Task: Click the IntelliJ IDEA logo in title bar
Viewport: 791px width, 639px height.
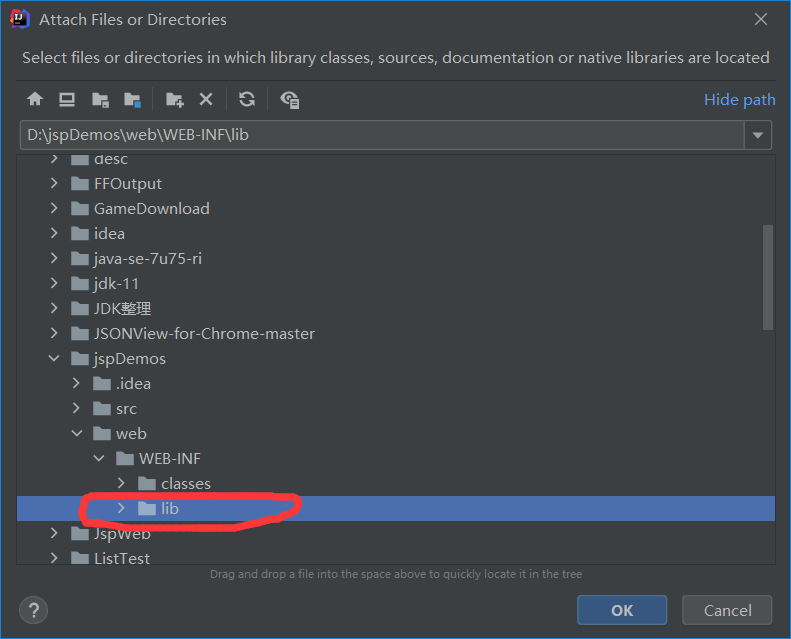Action: click(20, 19)
